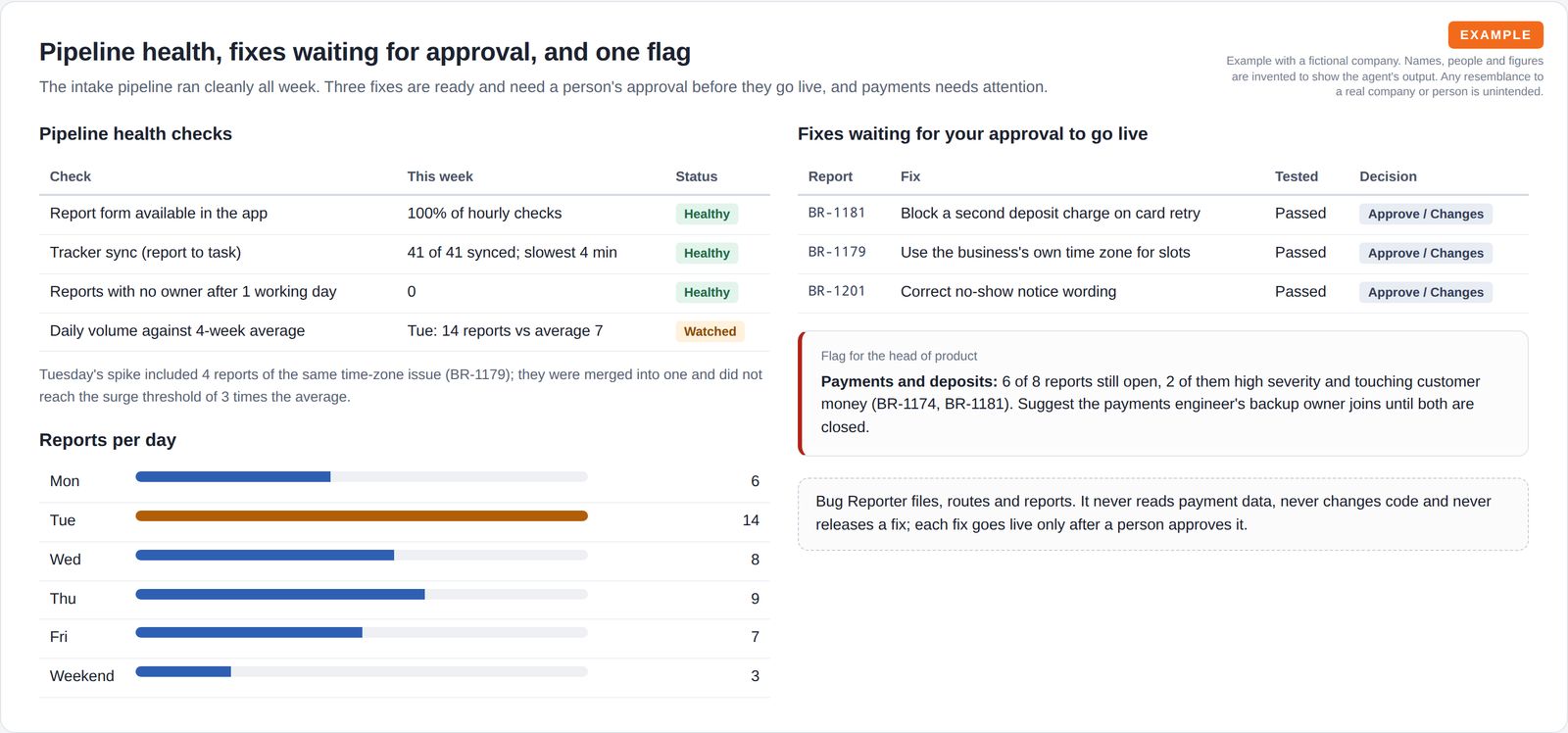Viewport: 1568px width, 733px height.
Task: Click the Tuesday spike explanation note
Action: pyautogui.click(x=401, y=385)
